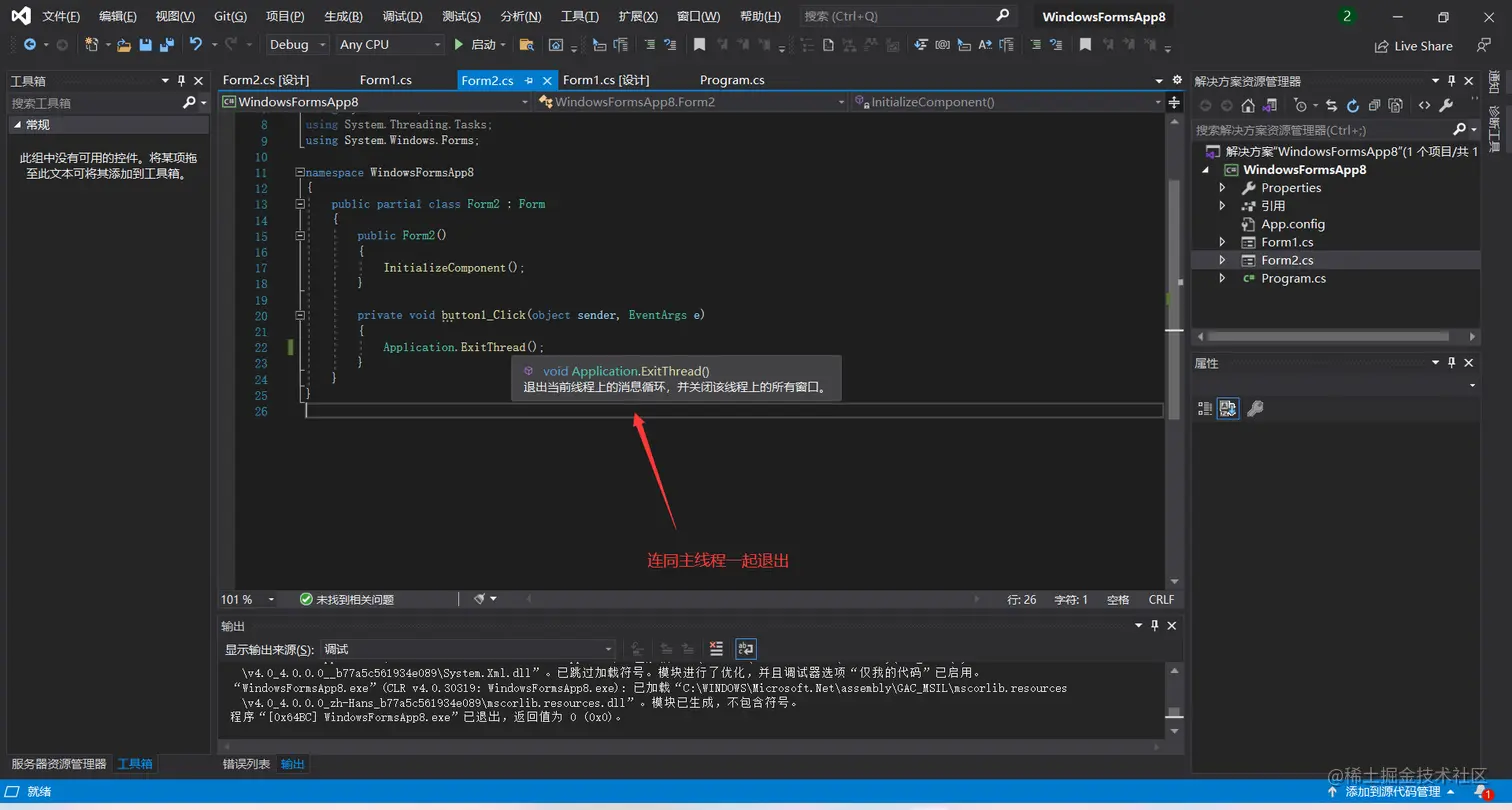Screen dimensions: 1512x810
Task: Click the Categorized view icon in Properties panel
Action: 1205,408
